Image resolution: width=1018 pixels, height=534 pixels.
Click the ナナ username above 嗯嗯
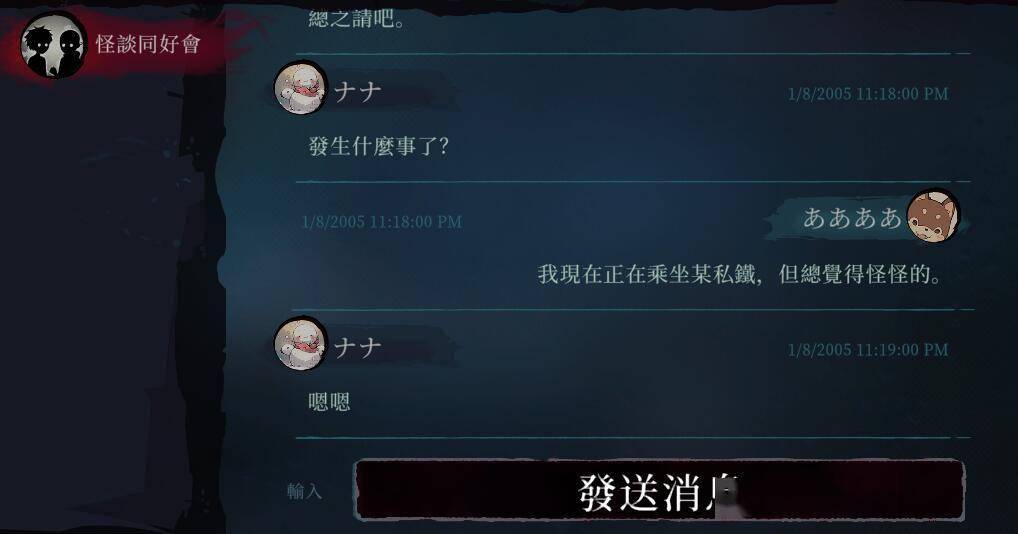357,348
